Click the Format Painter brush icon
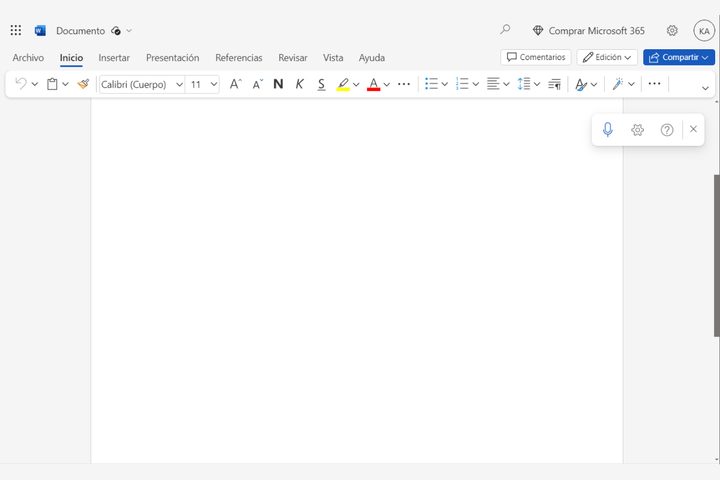The image size is (720, 480). coord(83,84)
